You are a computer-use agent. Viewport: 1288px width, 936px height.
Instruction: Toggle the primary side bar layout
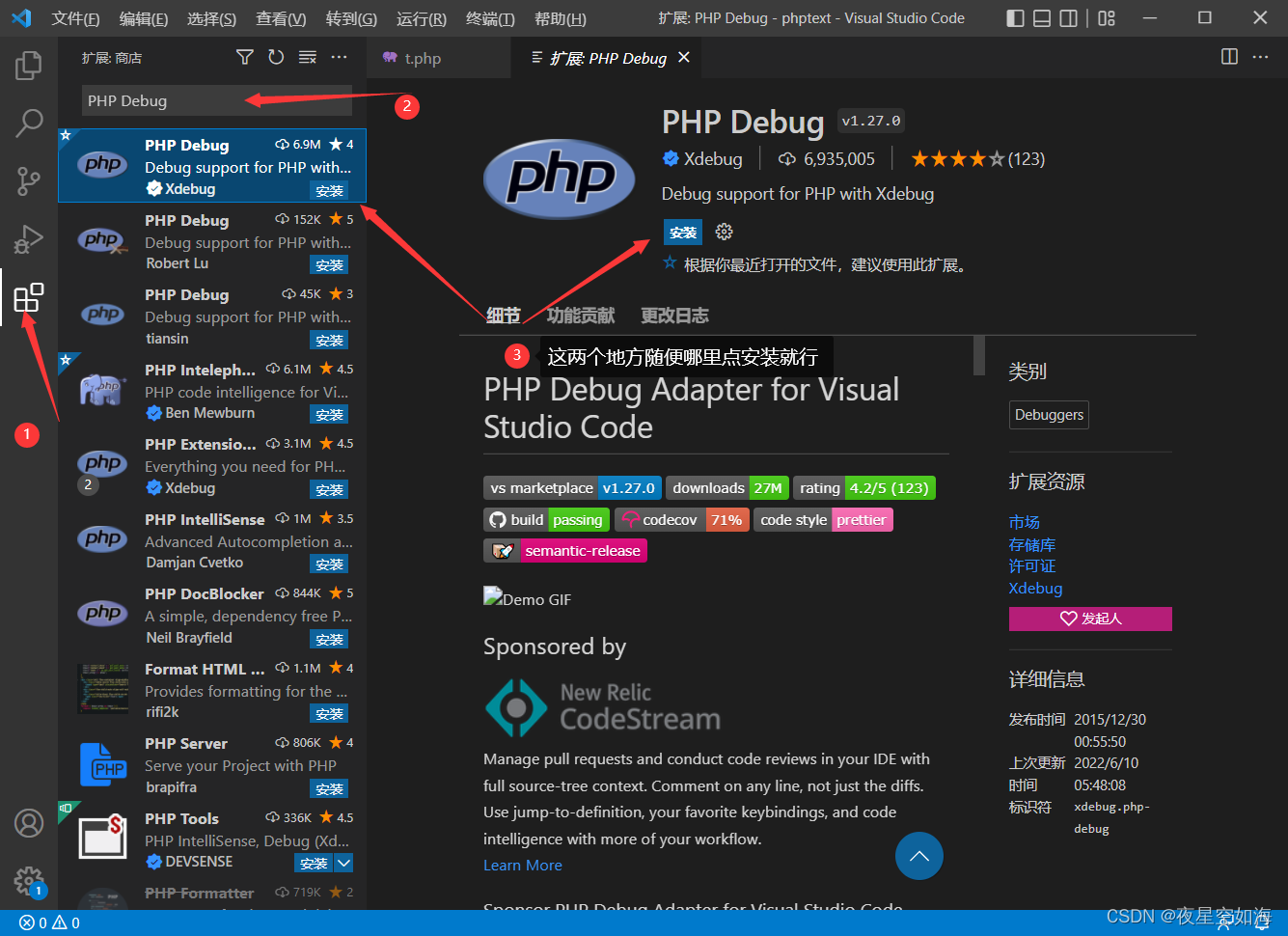1015,18
